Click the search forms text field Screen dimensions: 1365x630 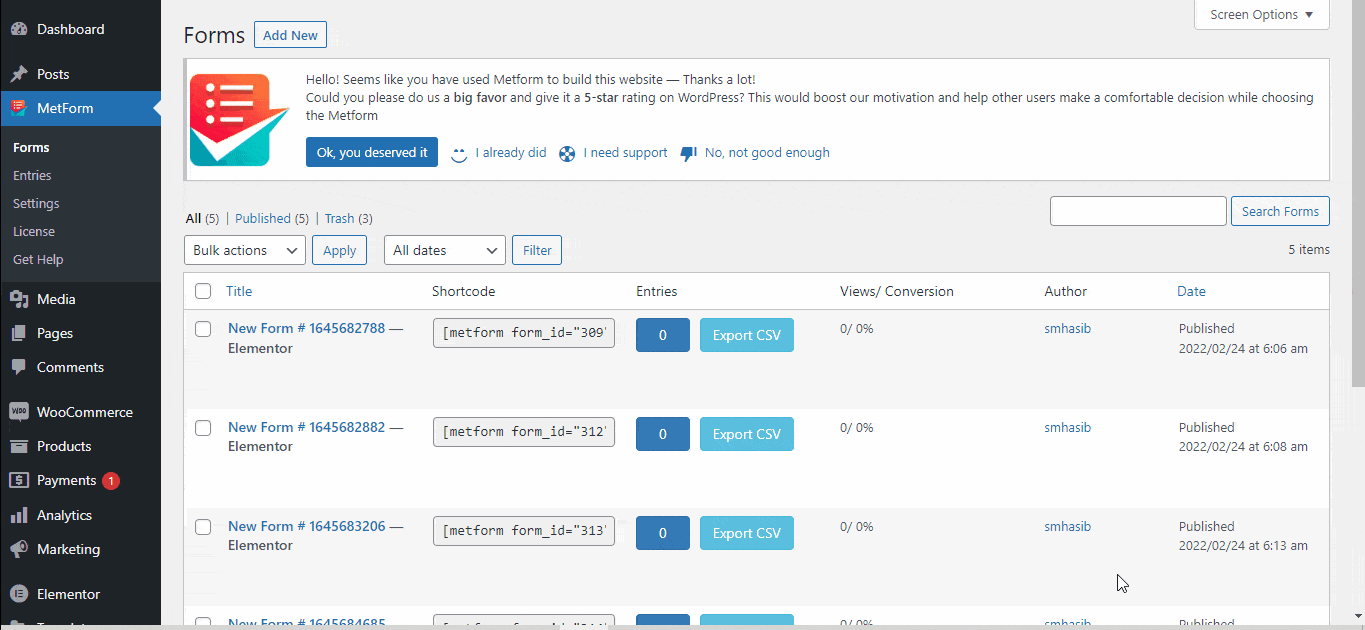click(1138, 211)
